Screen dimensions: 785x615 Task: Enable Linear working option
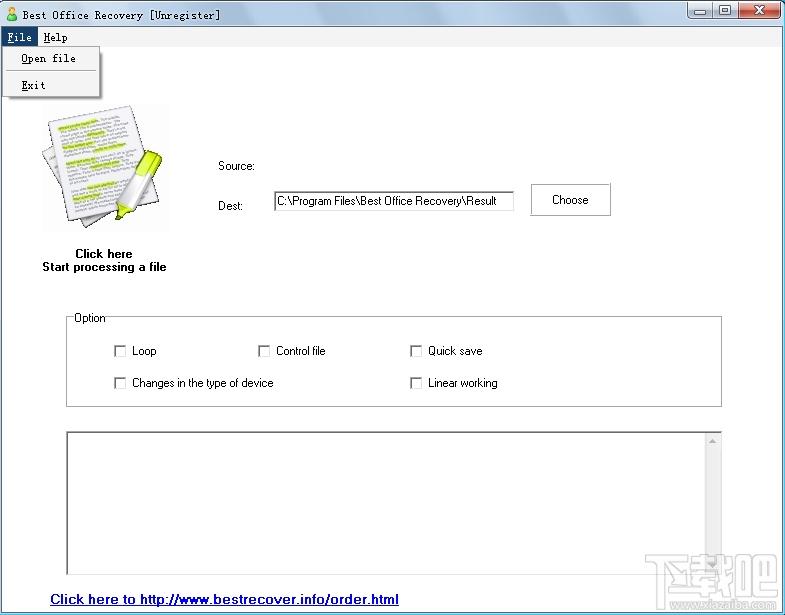click(416, 383)
